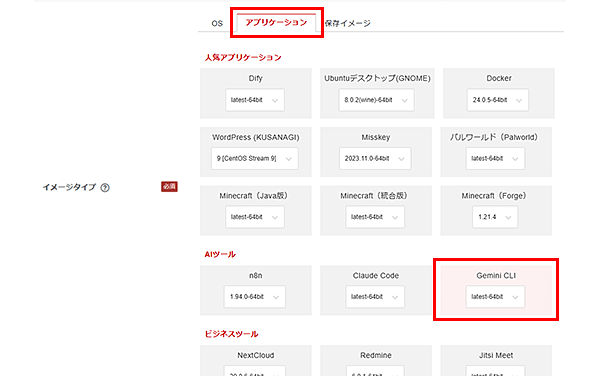Select the Dify application card title
Image resolution: width=600 pixels, height=376 pixels.
[255, 78]
